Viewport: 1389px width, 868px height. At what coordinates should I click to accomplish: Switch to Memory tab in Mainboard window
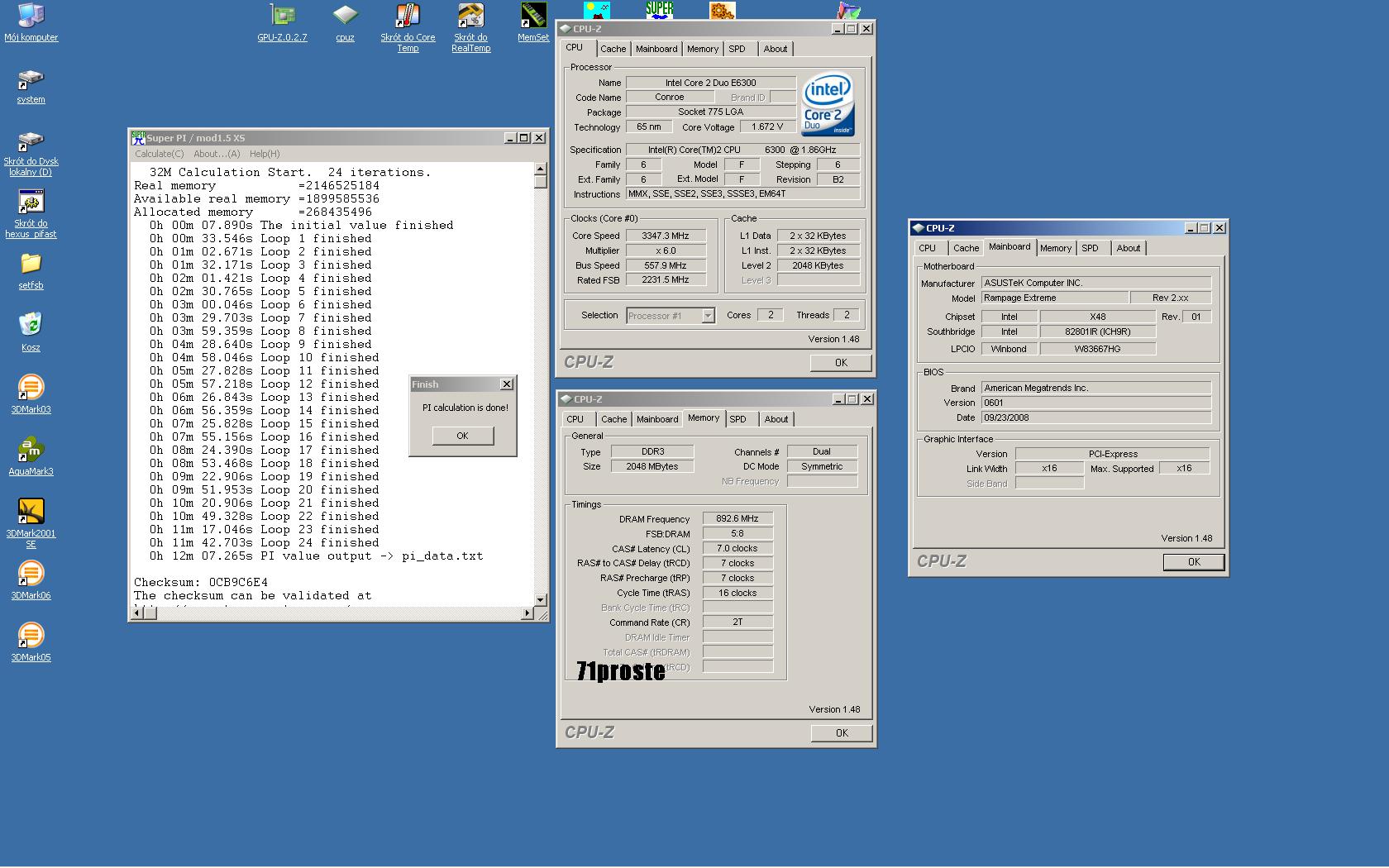click(1056, 248)
